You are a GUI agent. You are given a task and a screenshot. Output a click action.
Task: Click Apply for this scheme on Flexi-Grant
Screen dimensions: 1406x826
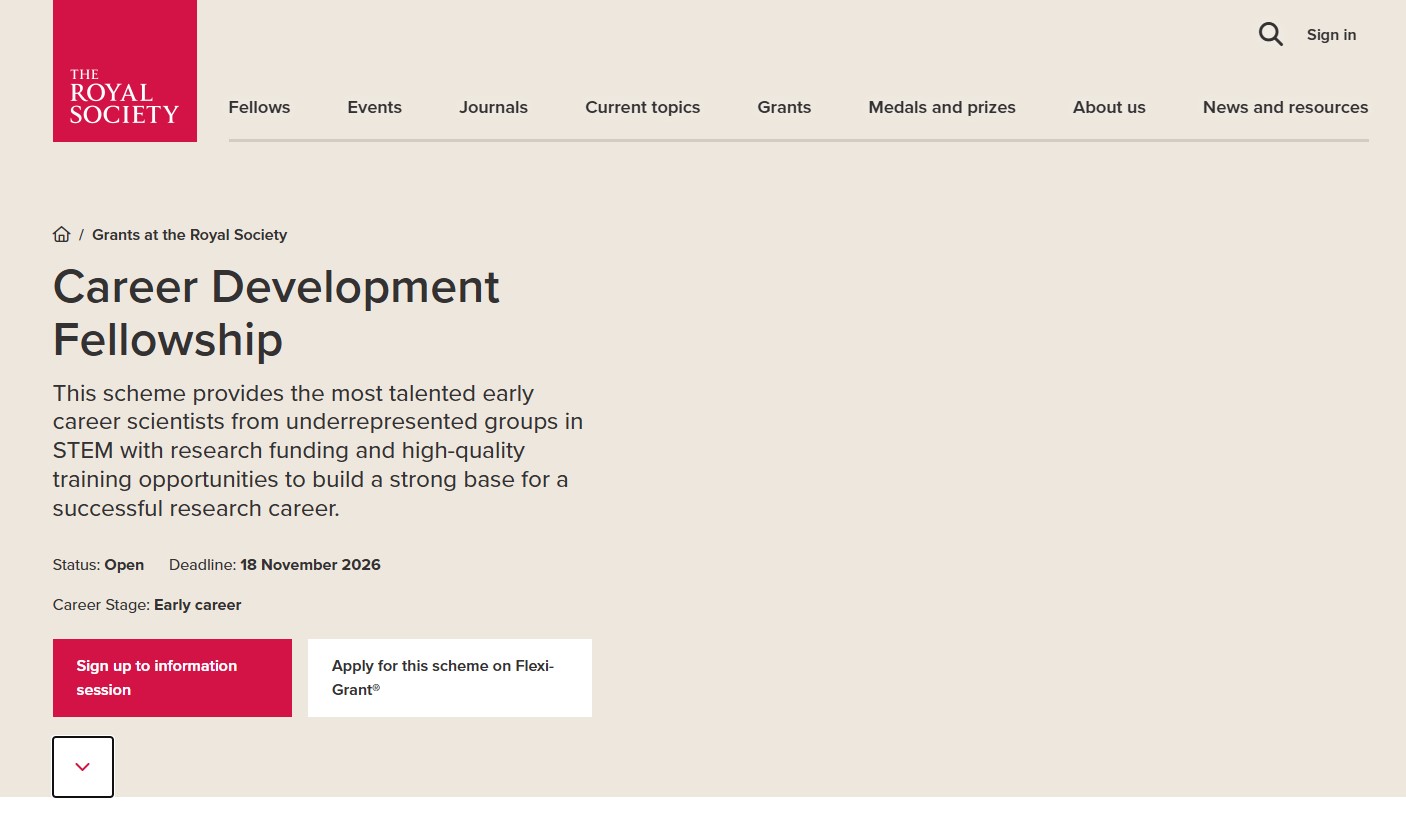[450, 678]
